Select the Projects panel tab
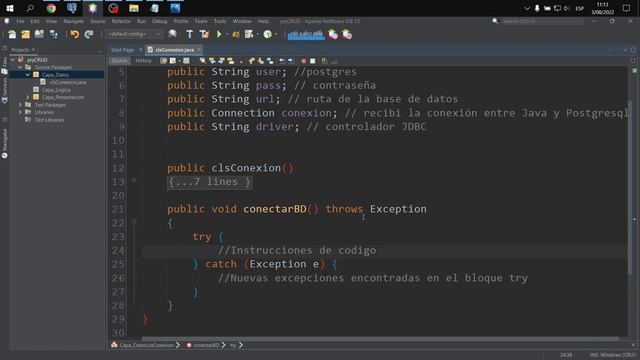Image resolution: width=640 pixels, height=360 pixels. [20, 50]
